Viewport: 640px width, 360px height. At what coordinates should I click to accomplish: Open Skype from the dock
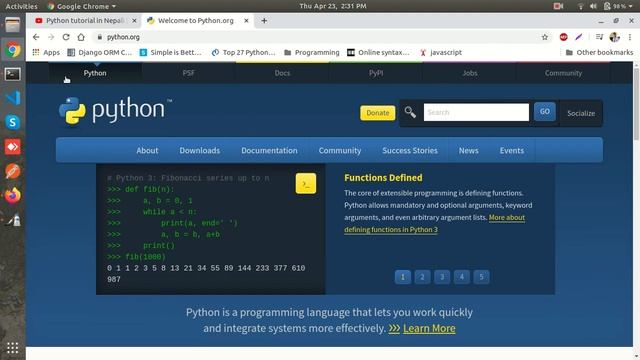point(13,122)
